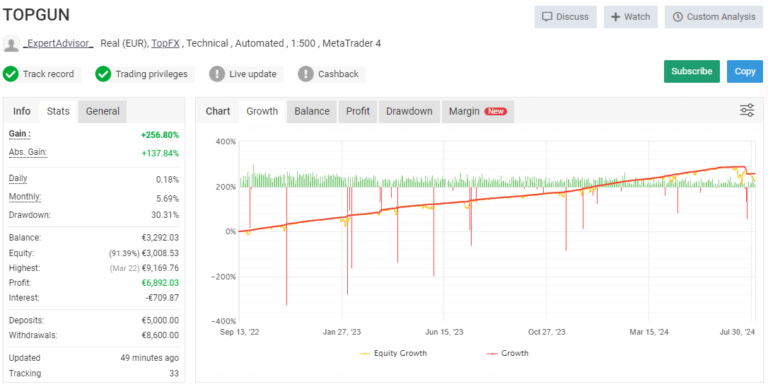Switch to the General tab

point(103,111)
